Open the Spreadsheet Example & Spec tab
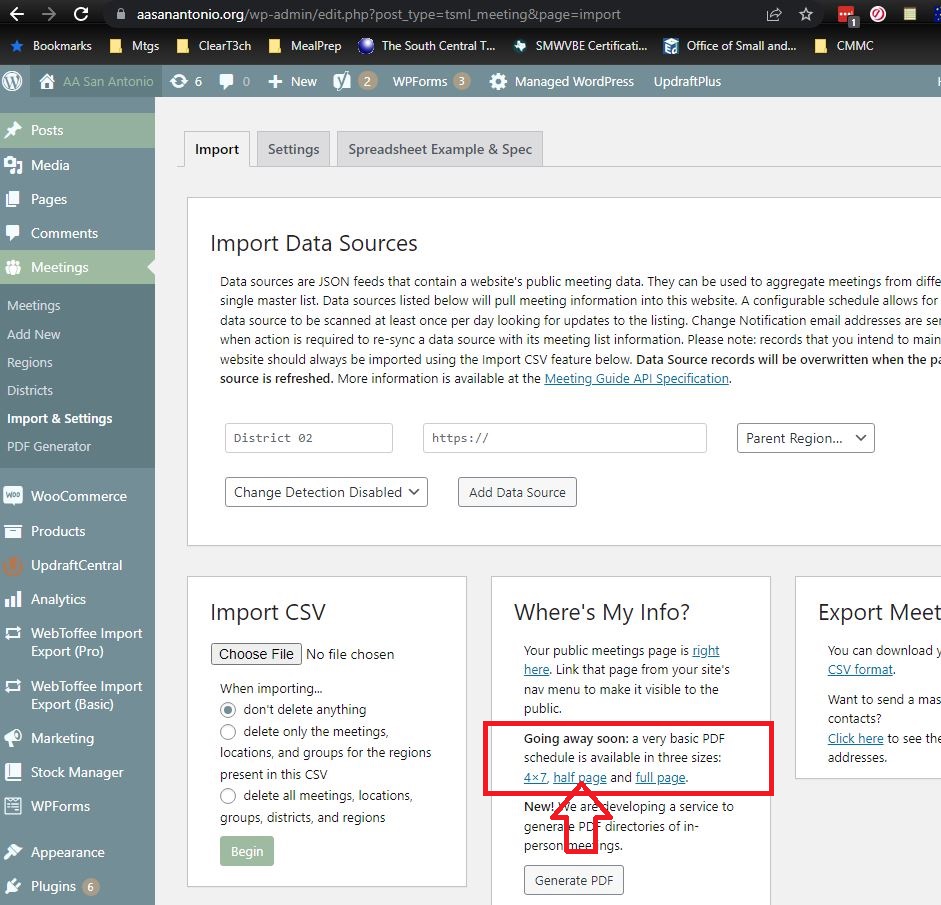The height and width of the screenshot is (905, 941). (440, 149)
